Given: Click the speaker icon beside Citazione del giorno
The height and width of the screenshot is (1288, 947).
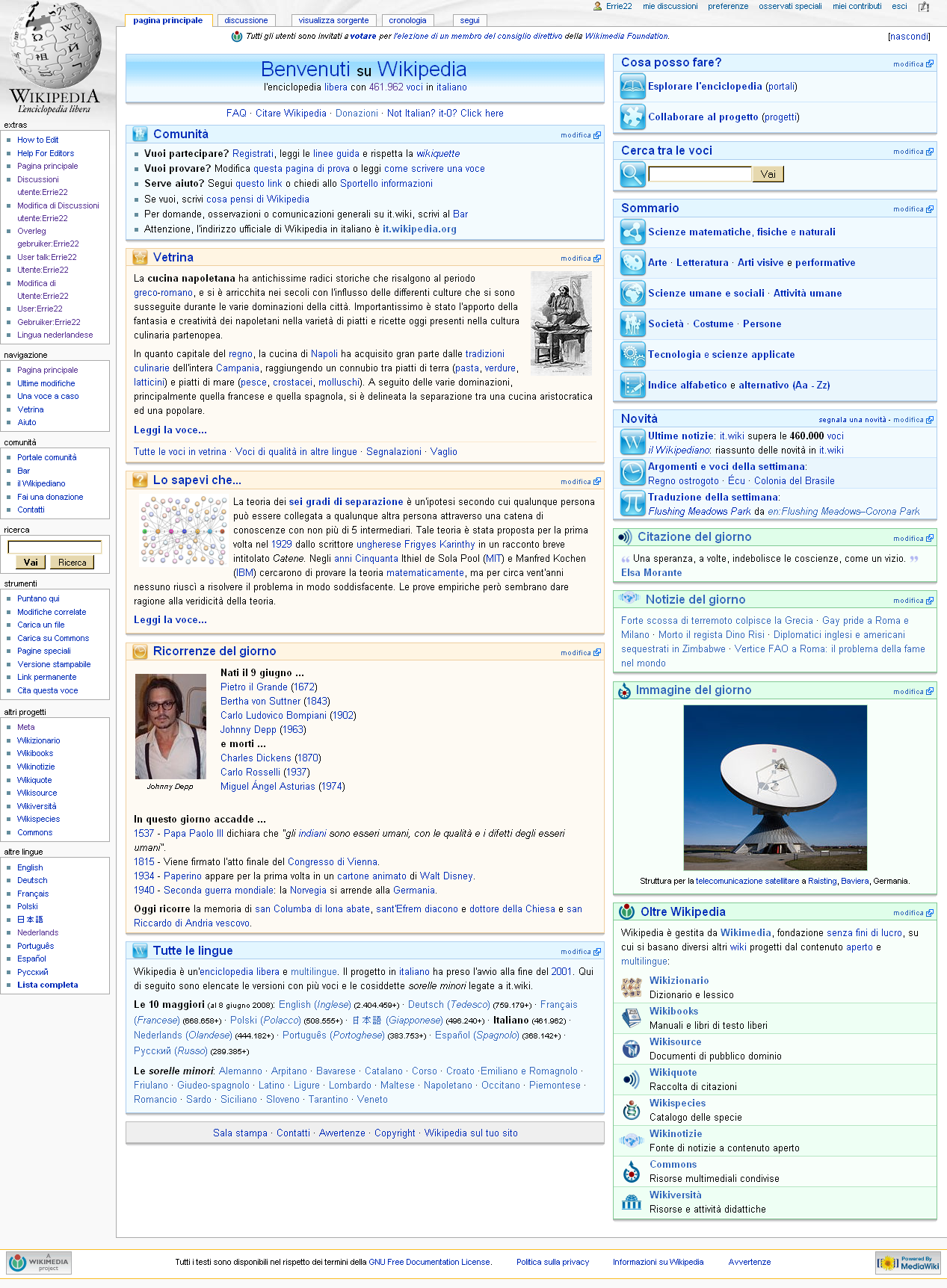Looking at the screenshot, I should (626, 537).
